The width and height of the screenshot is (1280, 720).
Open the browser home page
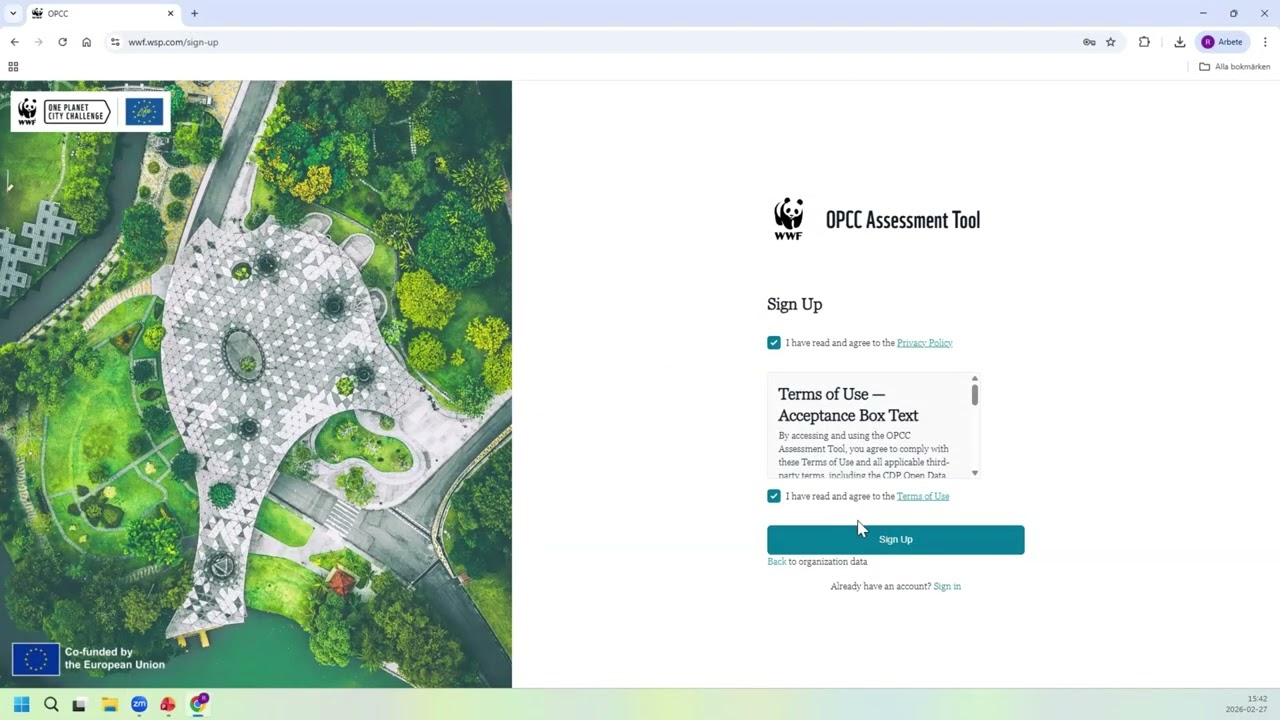point(87,42)
